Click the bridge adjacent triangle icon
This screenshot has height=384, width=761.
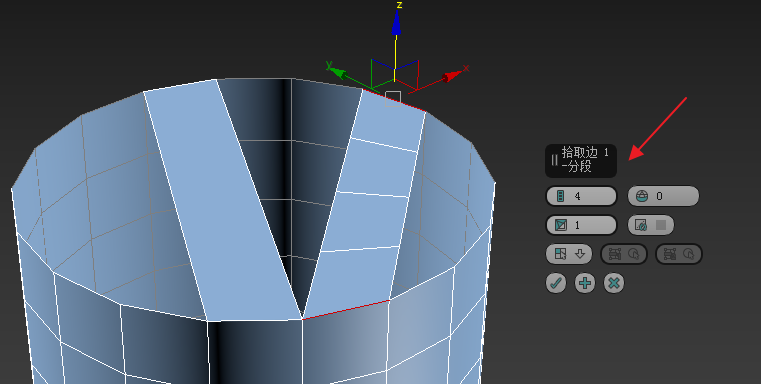tap(561, 225)
